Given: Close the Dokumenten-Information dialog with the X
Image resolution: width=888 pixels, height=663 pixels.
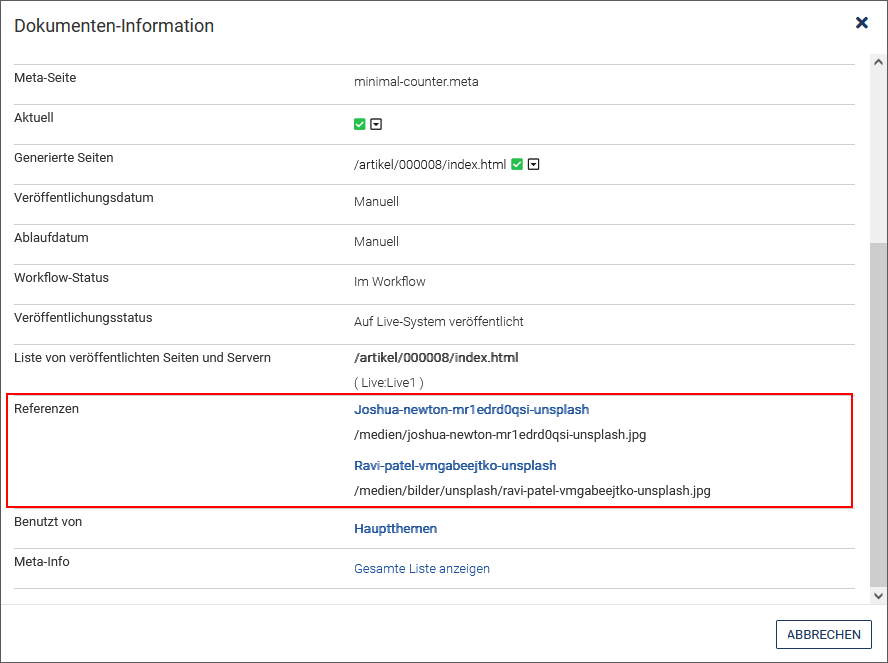Looking at the screenshot, I should [x=861, y=22].
